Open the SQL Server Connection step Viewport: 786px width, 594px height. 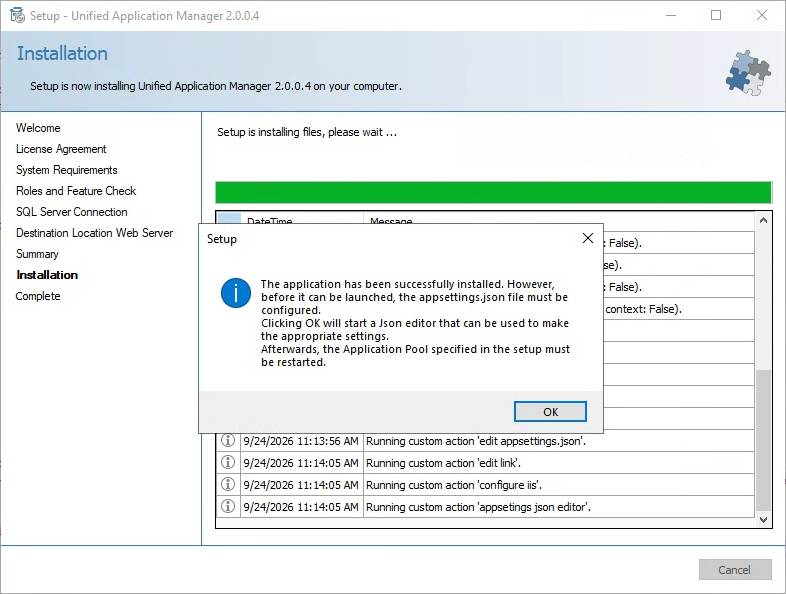tap(72, 212)
